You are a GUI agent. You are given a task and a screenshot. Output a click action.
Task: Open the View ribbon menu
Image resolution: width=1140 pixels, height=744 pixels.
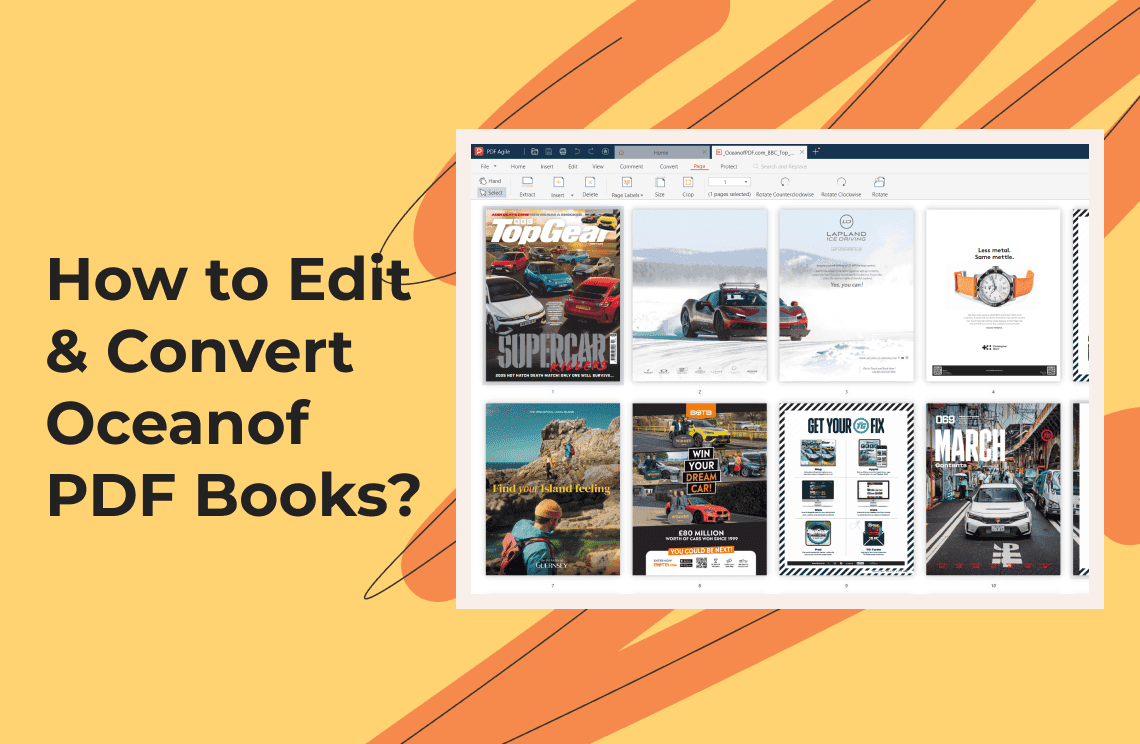(598, 167)
